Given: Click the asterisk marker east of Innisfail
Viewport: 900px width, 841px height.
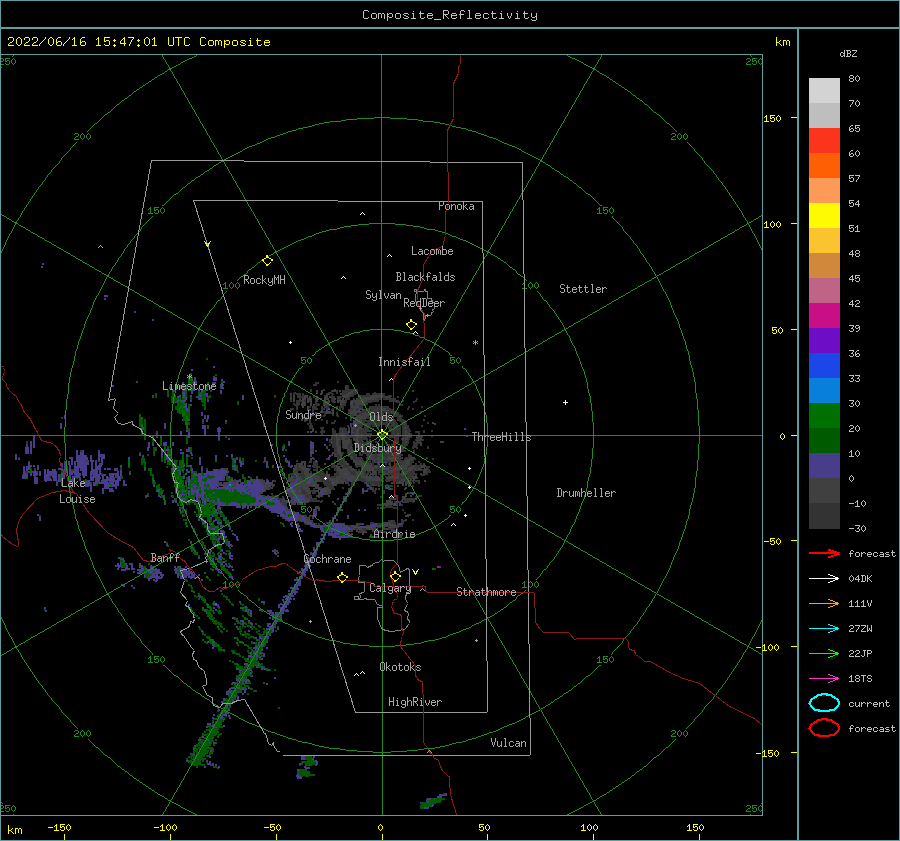Looking at the screenshot, I should 475,343.
